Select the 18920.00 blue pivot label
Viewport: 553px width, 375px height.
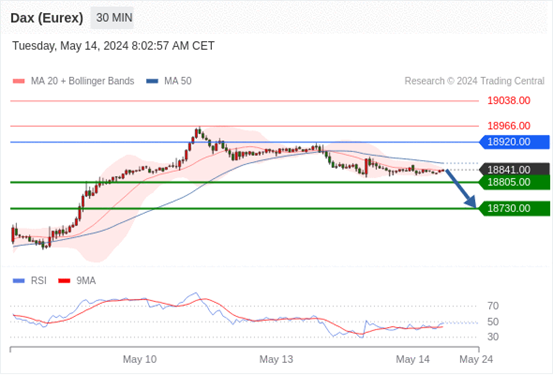[515, 142]
